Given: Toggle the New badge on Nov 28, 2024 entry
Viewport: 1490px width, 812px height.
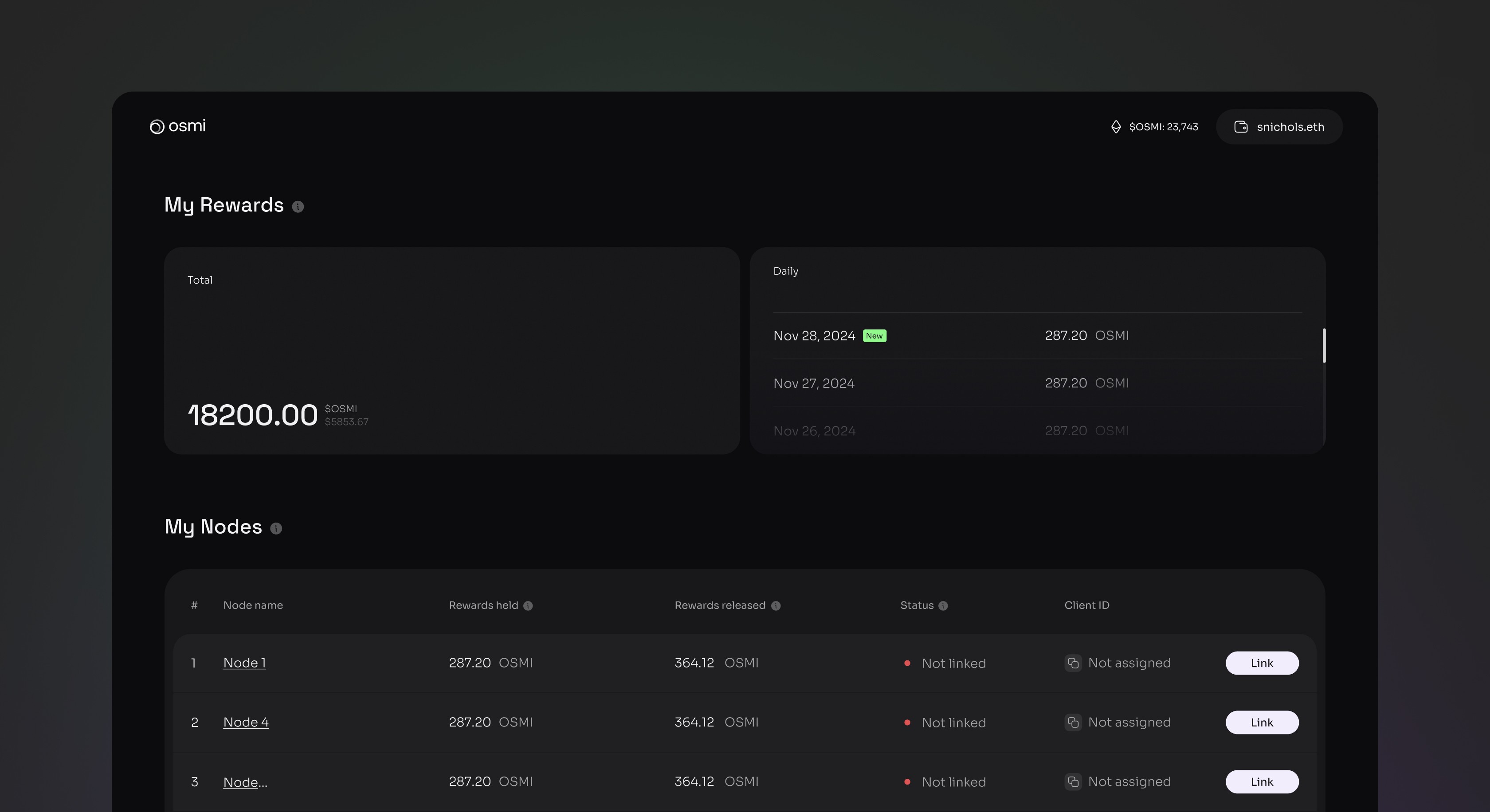Looking at the screenshot, I should tap(874, 335).
